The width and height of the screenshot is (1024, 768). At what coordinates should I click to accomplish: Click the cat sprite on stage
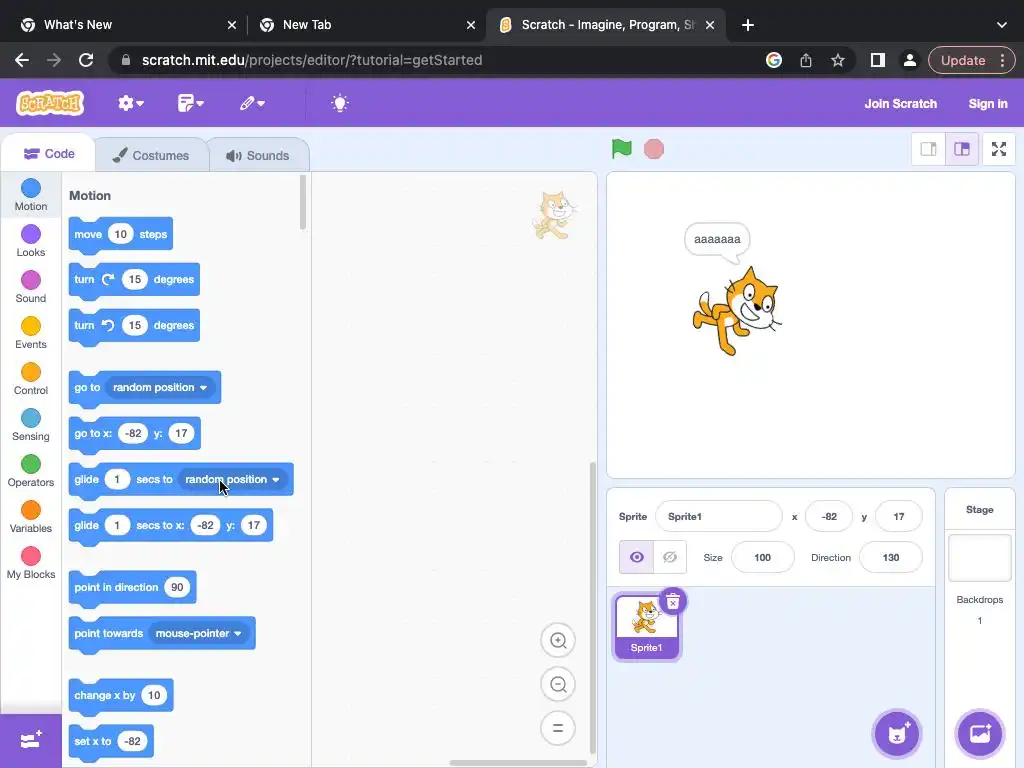pos(737,312)
